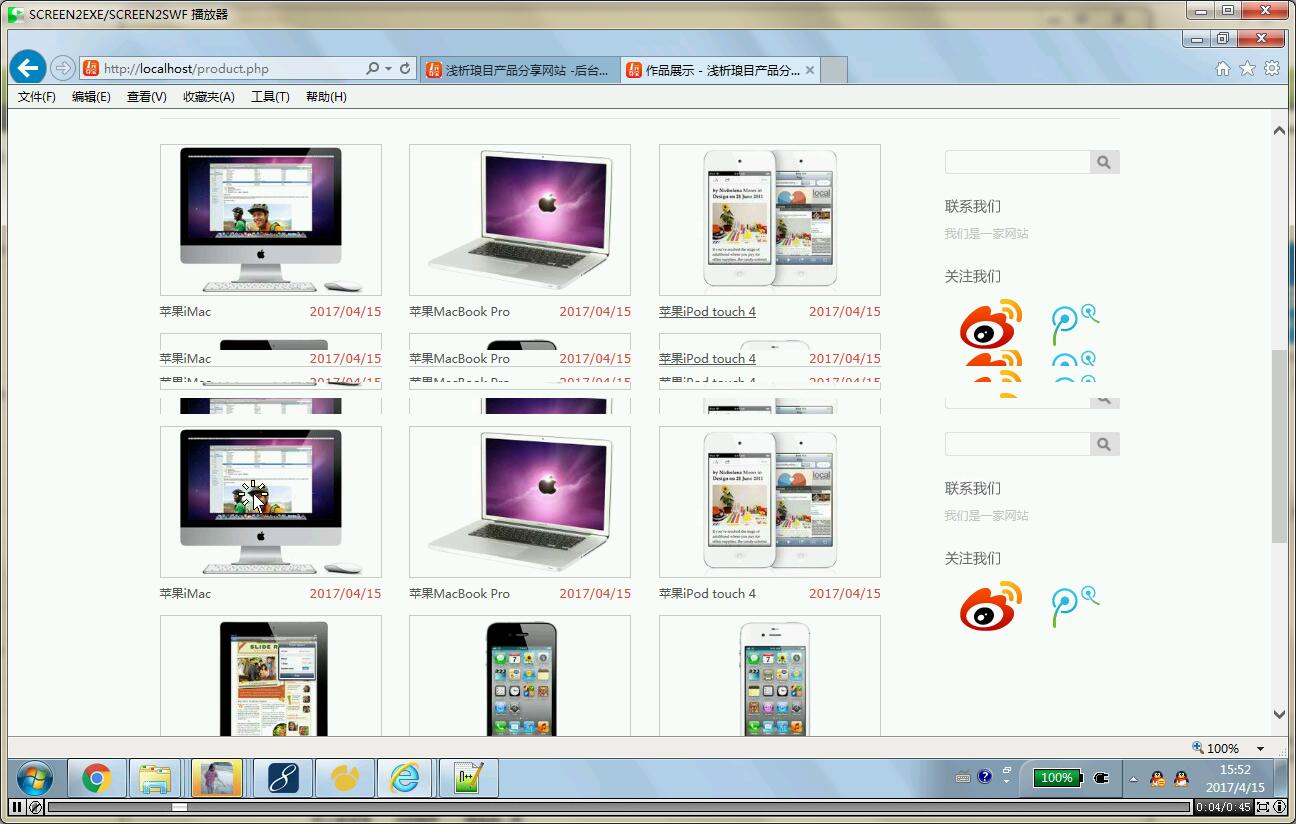The image size is (1296, 824).
Task: Click the lower sidebar search magnifier button
Action: pos(1104,444)
